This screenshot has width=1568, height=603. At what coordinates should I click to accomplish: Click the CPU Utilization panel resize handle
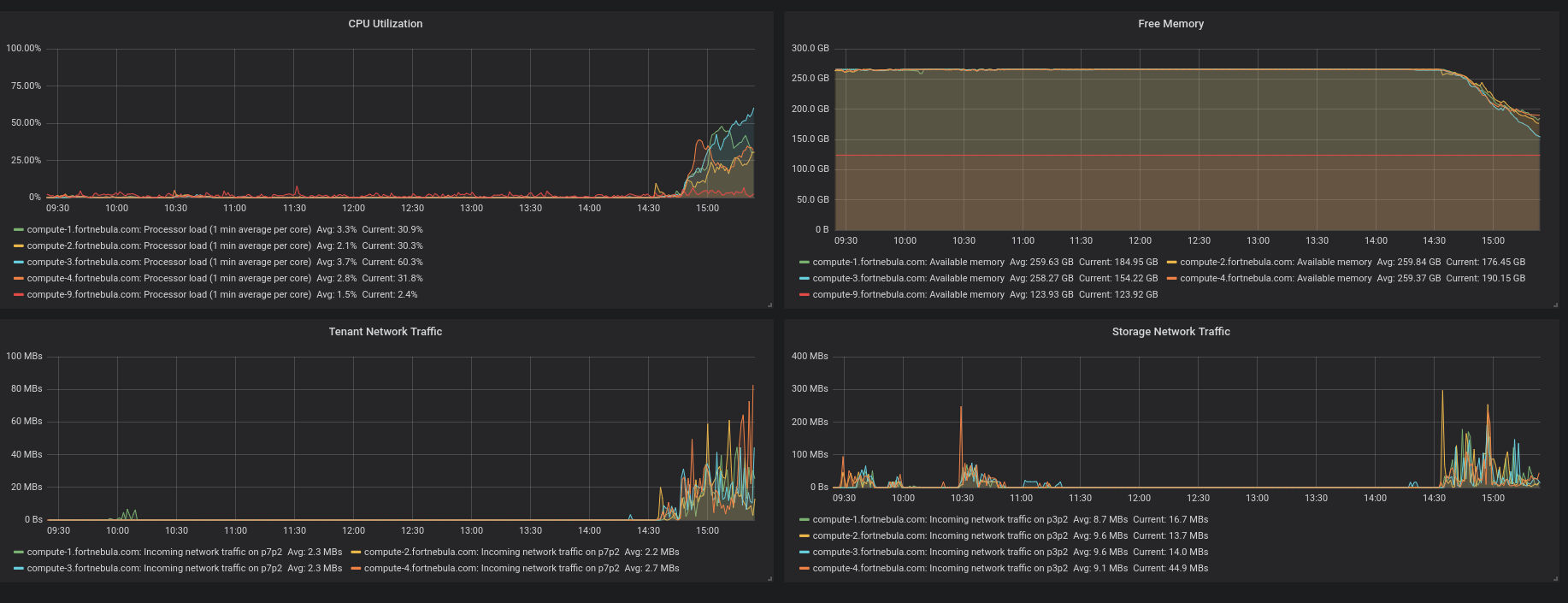(x=769, y=304)
